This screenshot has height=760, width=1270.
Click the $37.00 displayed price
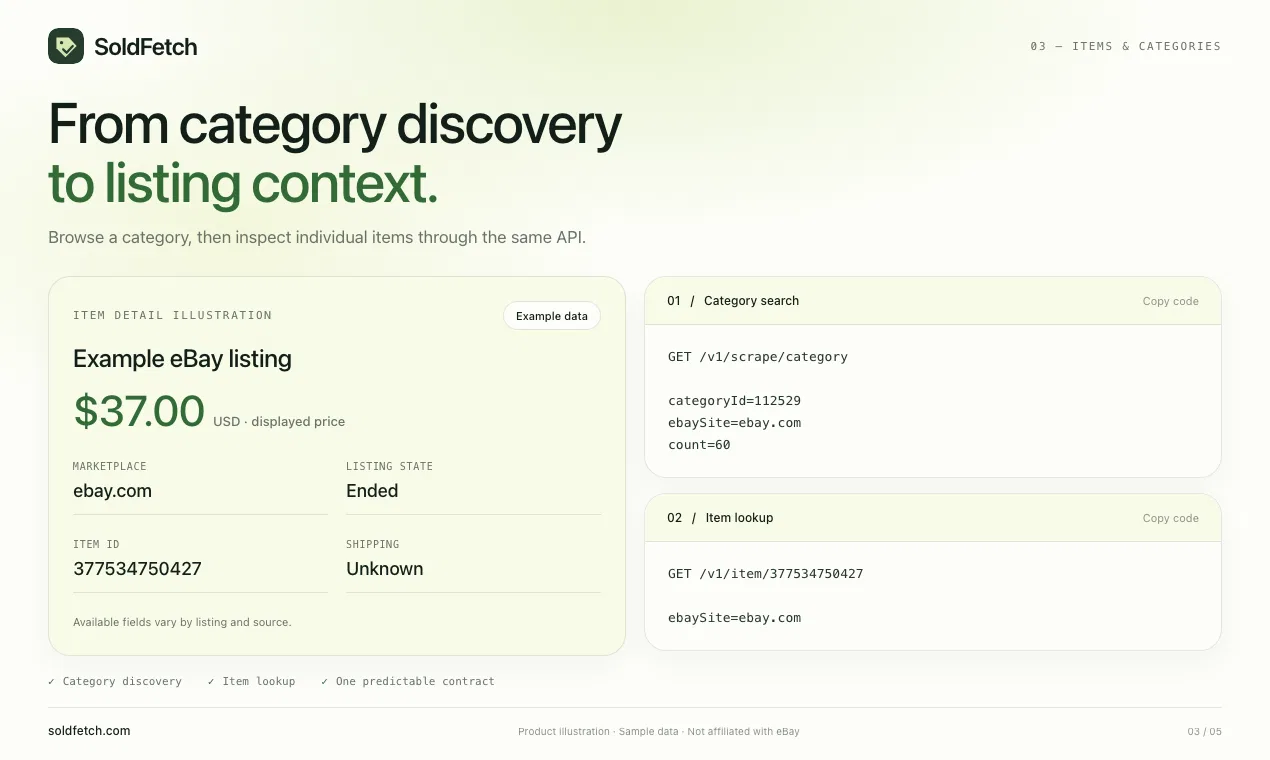[x=139, y=411]
